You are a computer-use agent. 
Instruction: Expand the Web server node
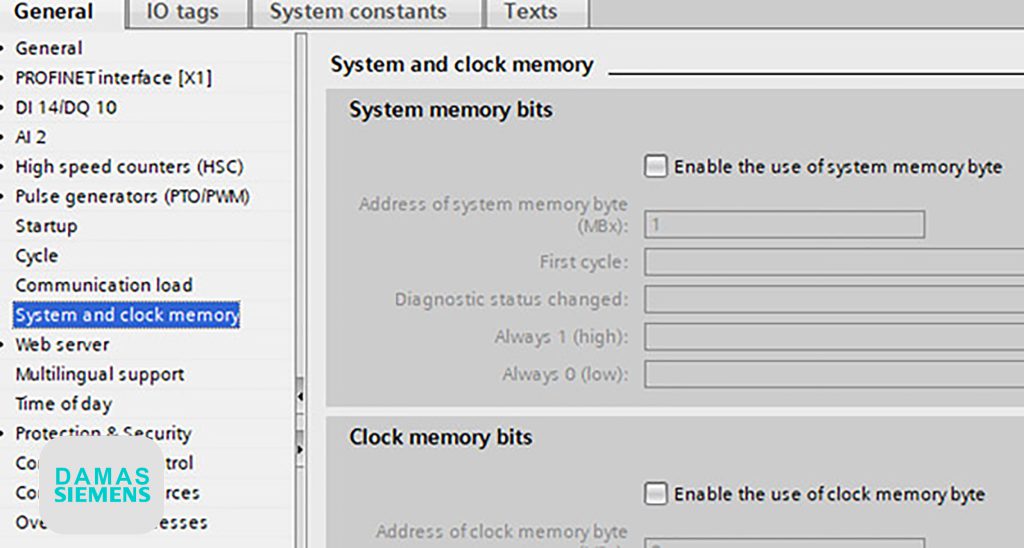point(3,345)
